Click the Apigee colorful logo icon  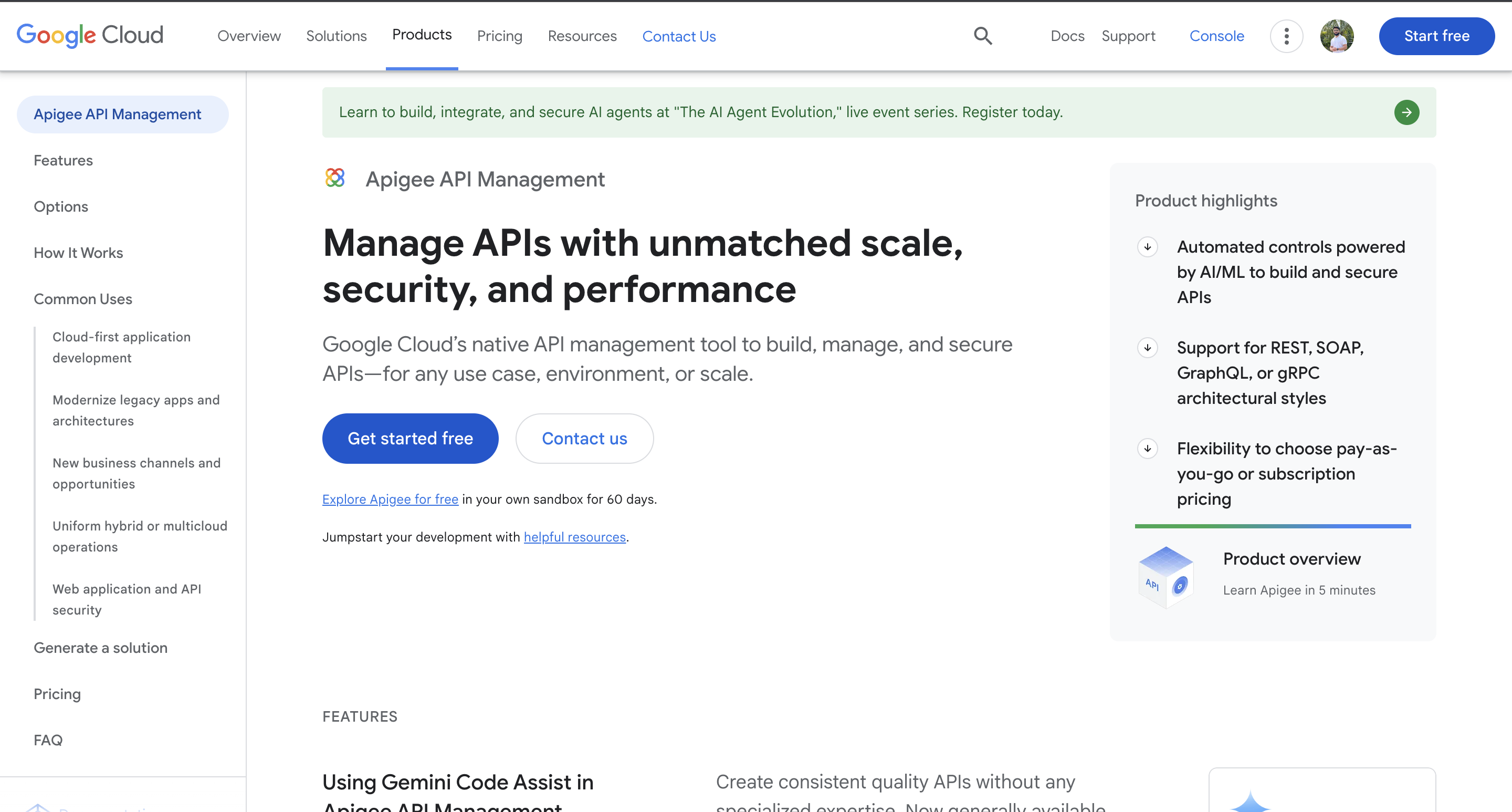(335, 178)
